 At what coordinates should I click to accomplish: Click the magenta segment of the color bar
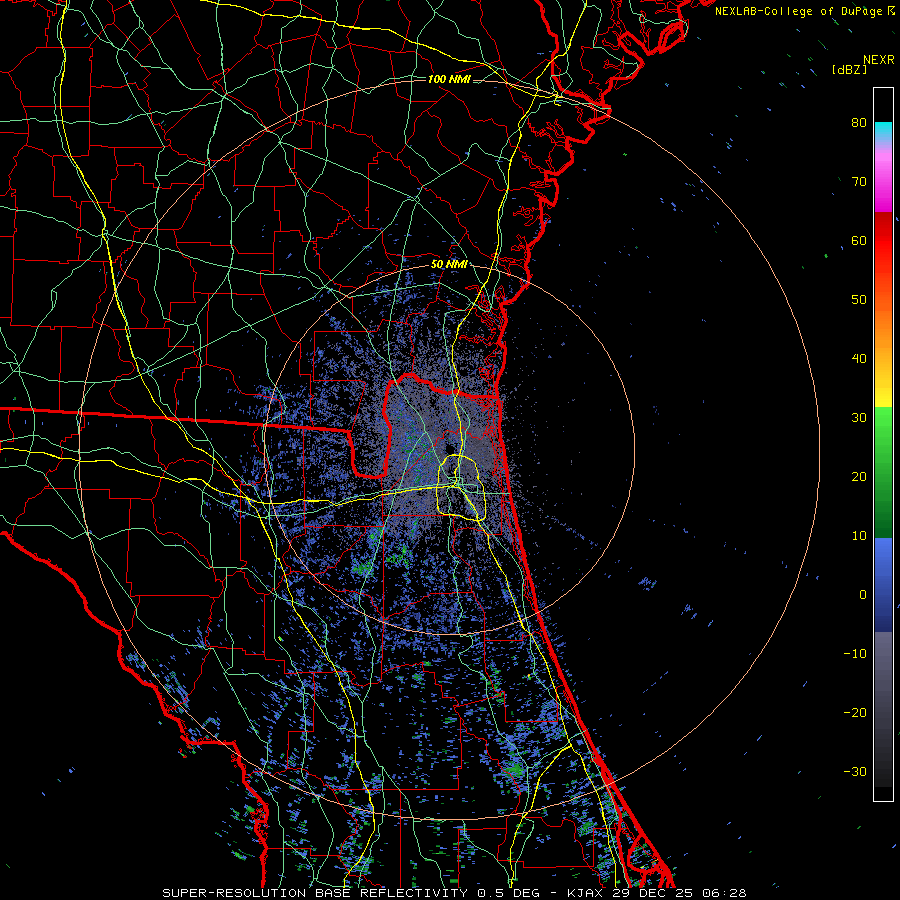coord(883,184)
